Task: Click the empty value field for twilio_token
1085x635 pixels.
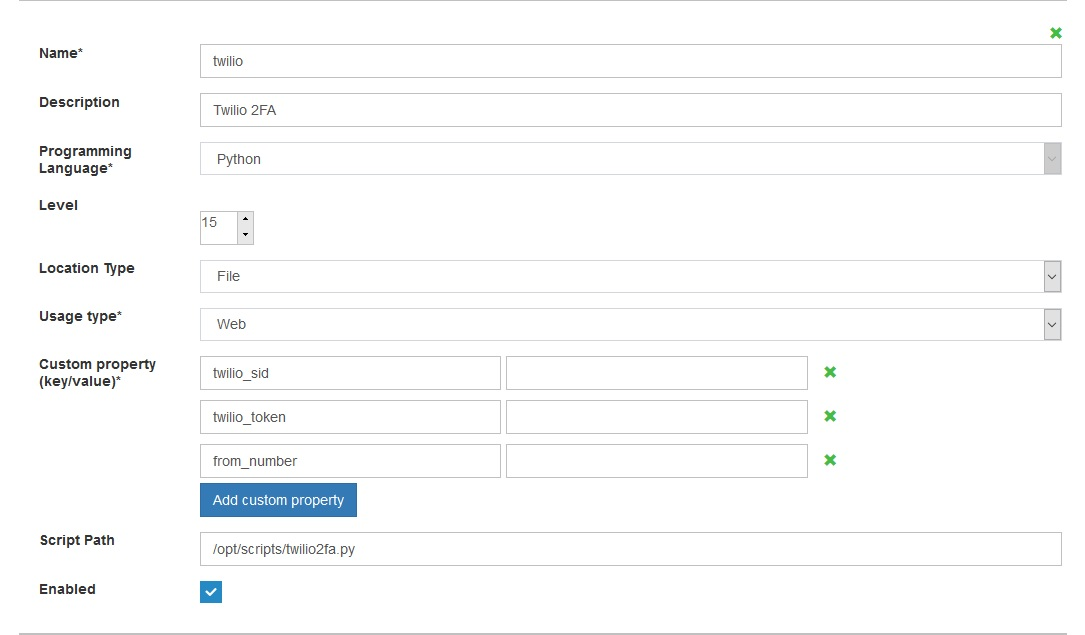Action: [x=656, y=417]
